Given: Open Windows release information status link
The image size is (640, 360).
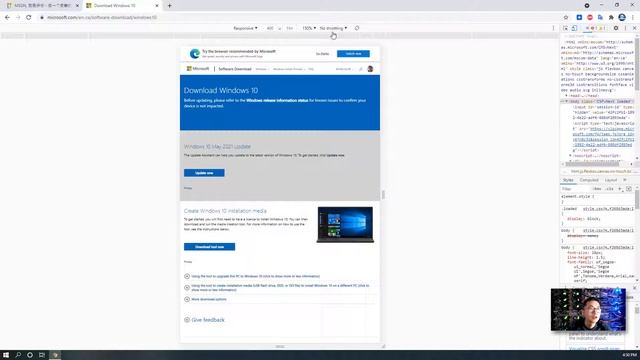Looking at the screenshot, I should click(x=277, y=100).
